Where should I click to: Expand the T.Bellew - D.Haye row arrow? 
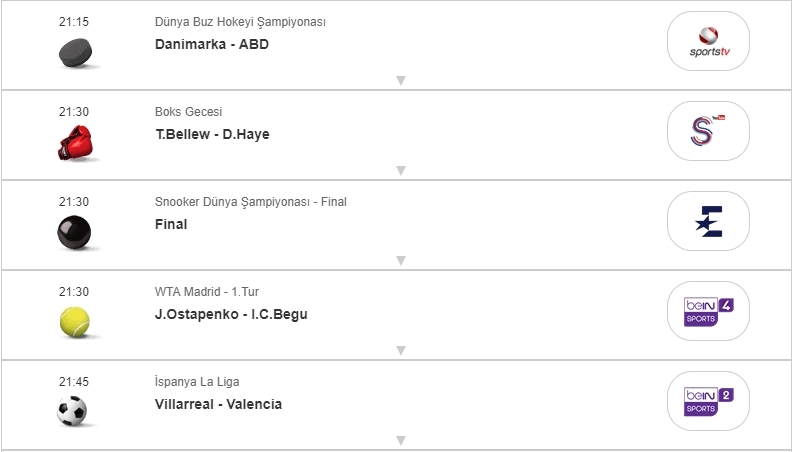pyautogui.click(x=400, y=170)
